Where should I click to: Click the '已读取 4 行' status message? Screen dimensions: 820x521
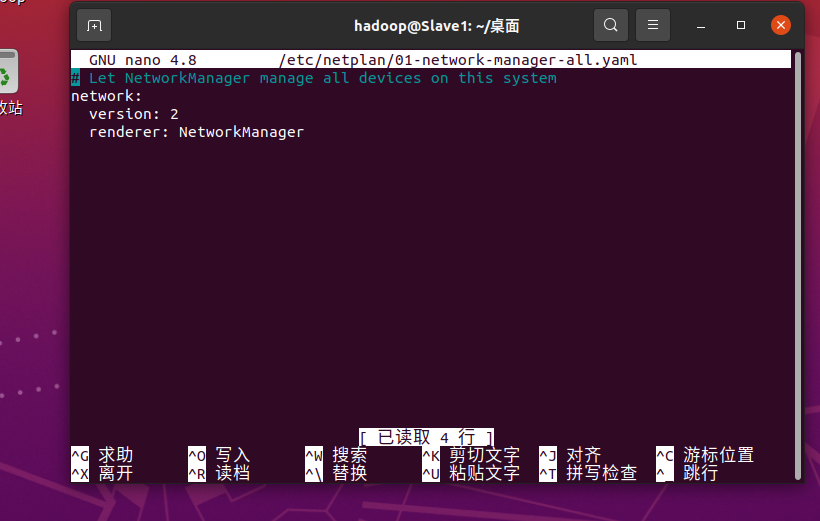tap(426, 437)
